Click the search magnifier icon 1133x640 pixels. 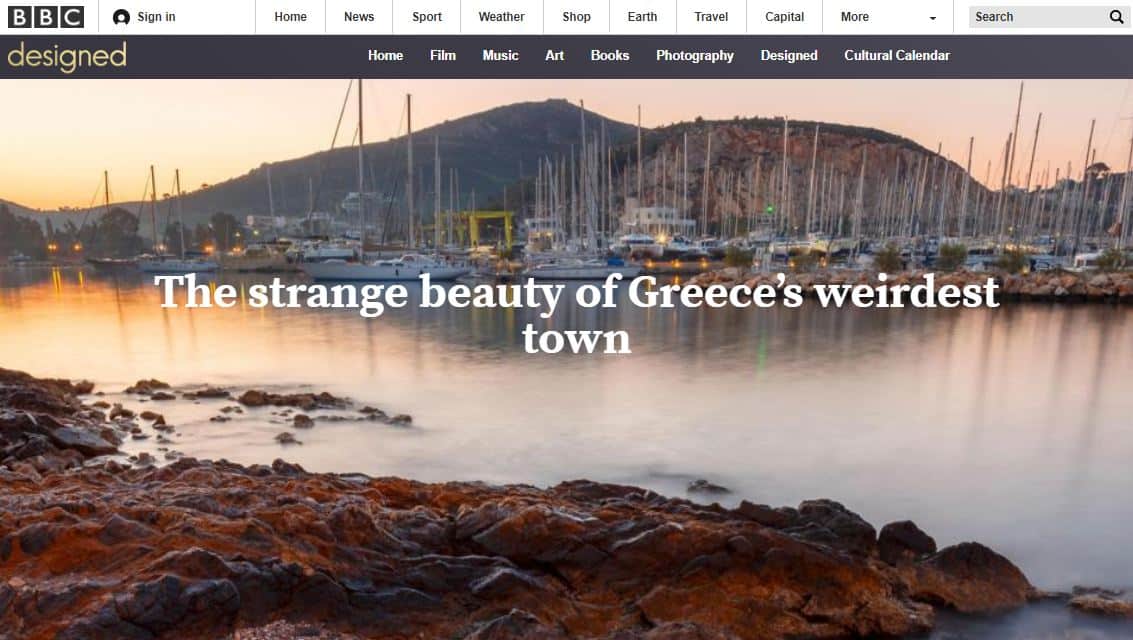(x=1116, y=17)
